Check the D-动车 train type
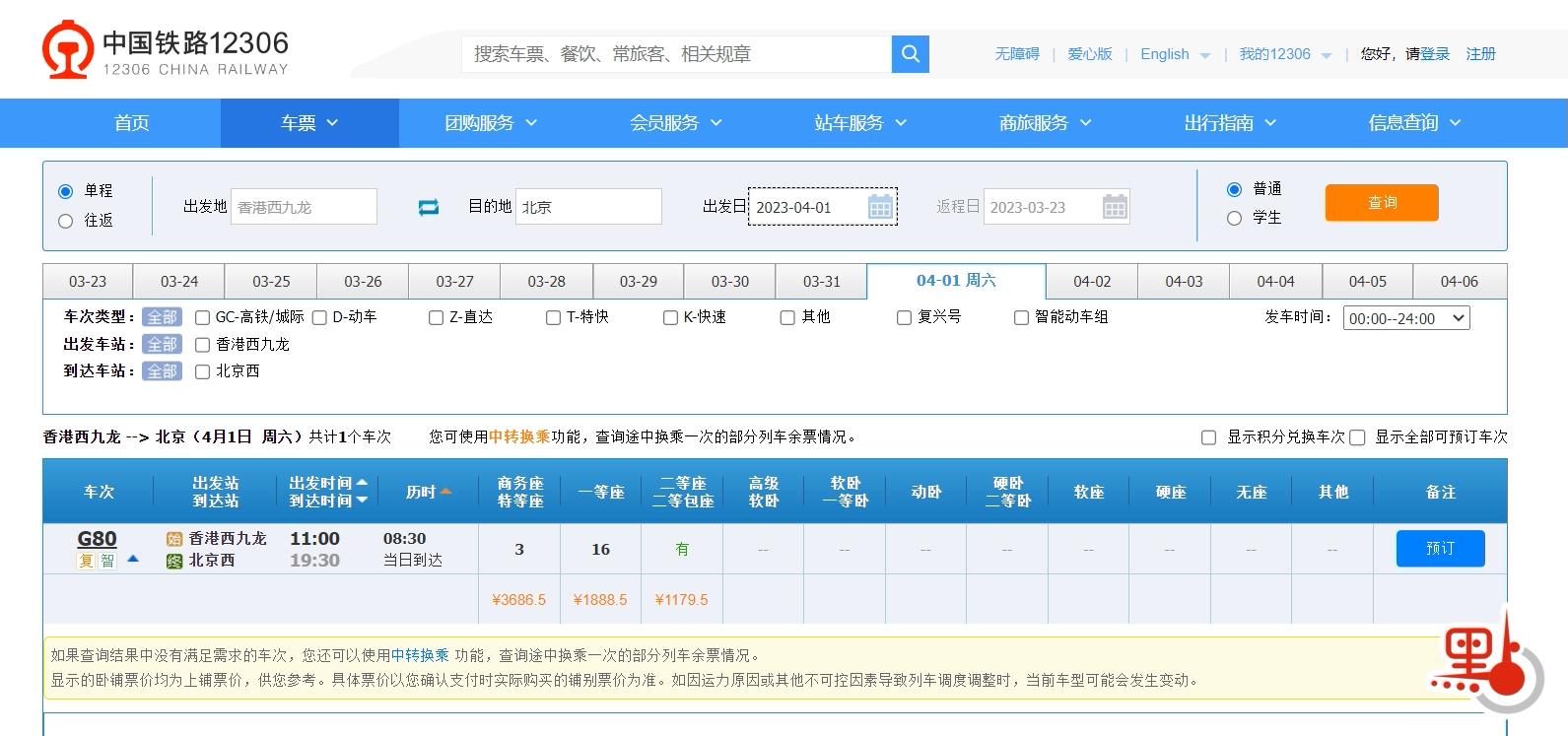Screen dimensions: 1568x736 point(319,317)
